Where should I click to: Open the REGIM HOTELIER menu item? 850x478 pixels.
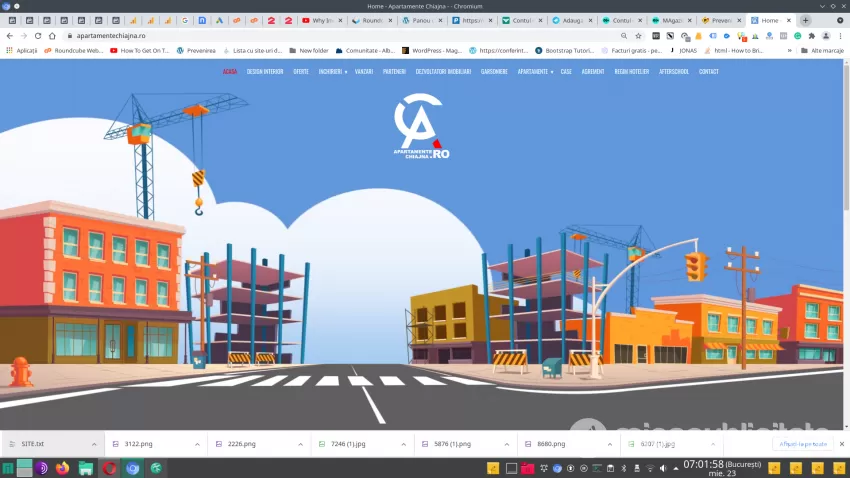632,72
